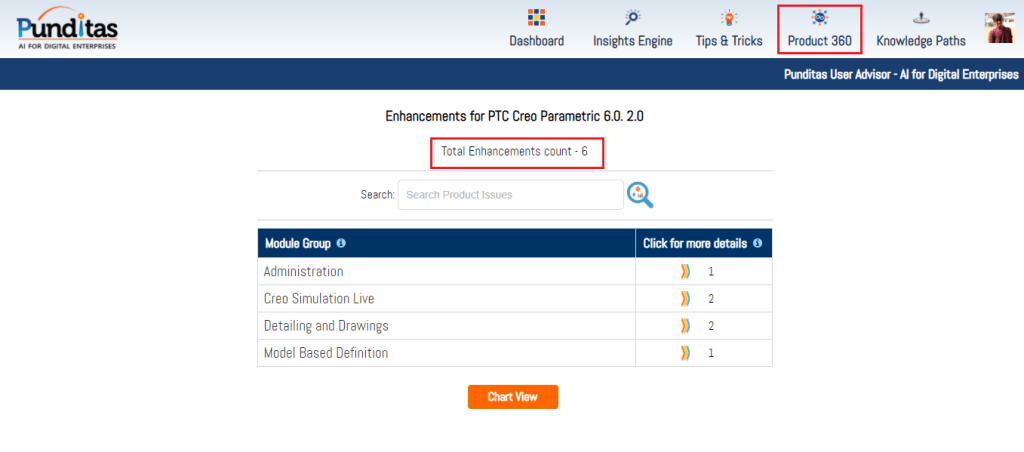
Task: Click the Dashboard grid icon
Action: [537, 17]
